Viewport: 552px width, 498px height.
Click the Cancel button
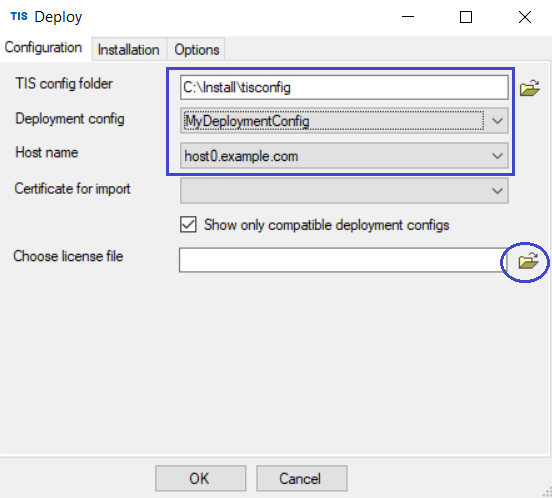pyautogui.click(x=302, y=478)
